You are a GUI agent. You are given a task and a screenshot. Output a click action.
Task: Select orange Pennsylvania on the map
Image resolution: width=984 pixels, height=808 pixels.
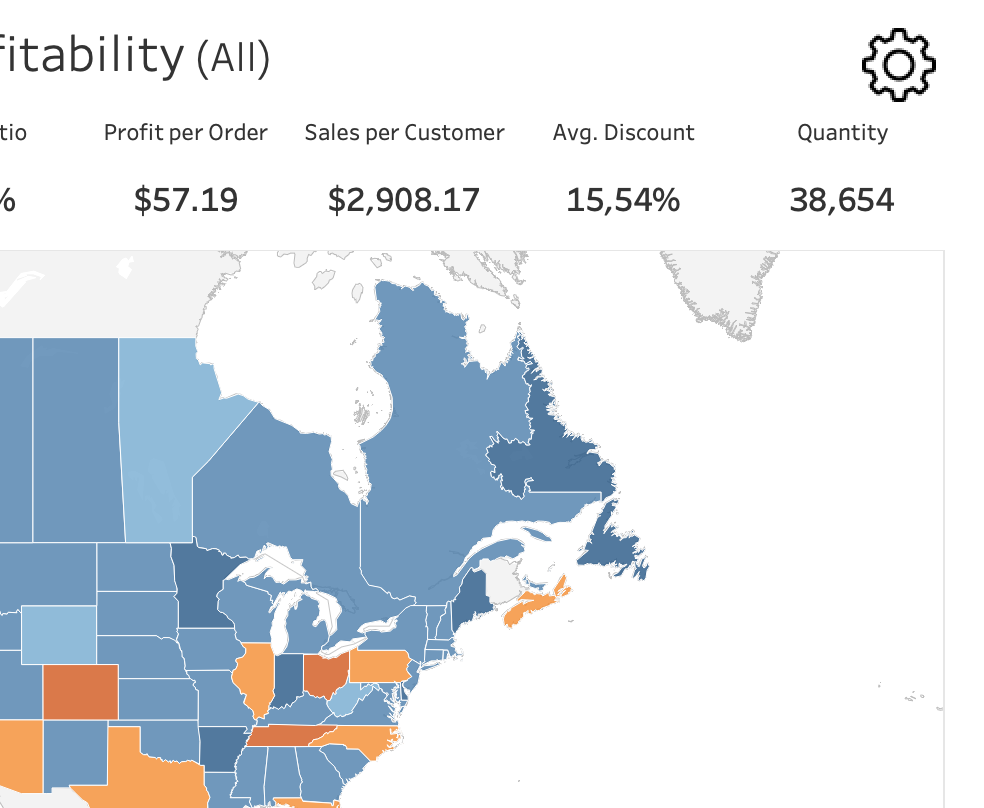pyautogui.click(x=378, y=665)
